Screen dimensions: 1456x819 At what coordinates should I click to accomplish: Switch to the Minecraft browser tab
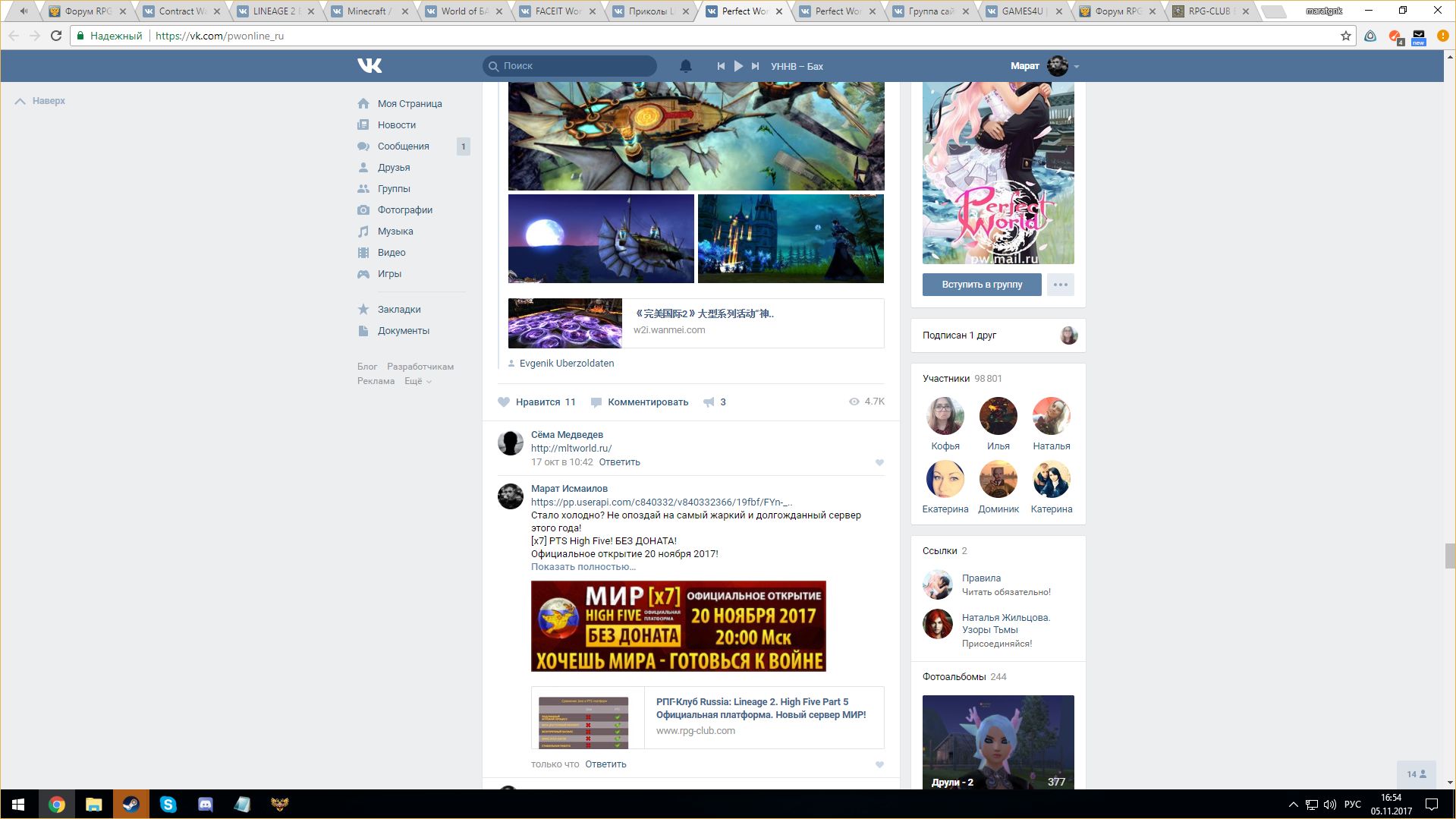(367, 11)
